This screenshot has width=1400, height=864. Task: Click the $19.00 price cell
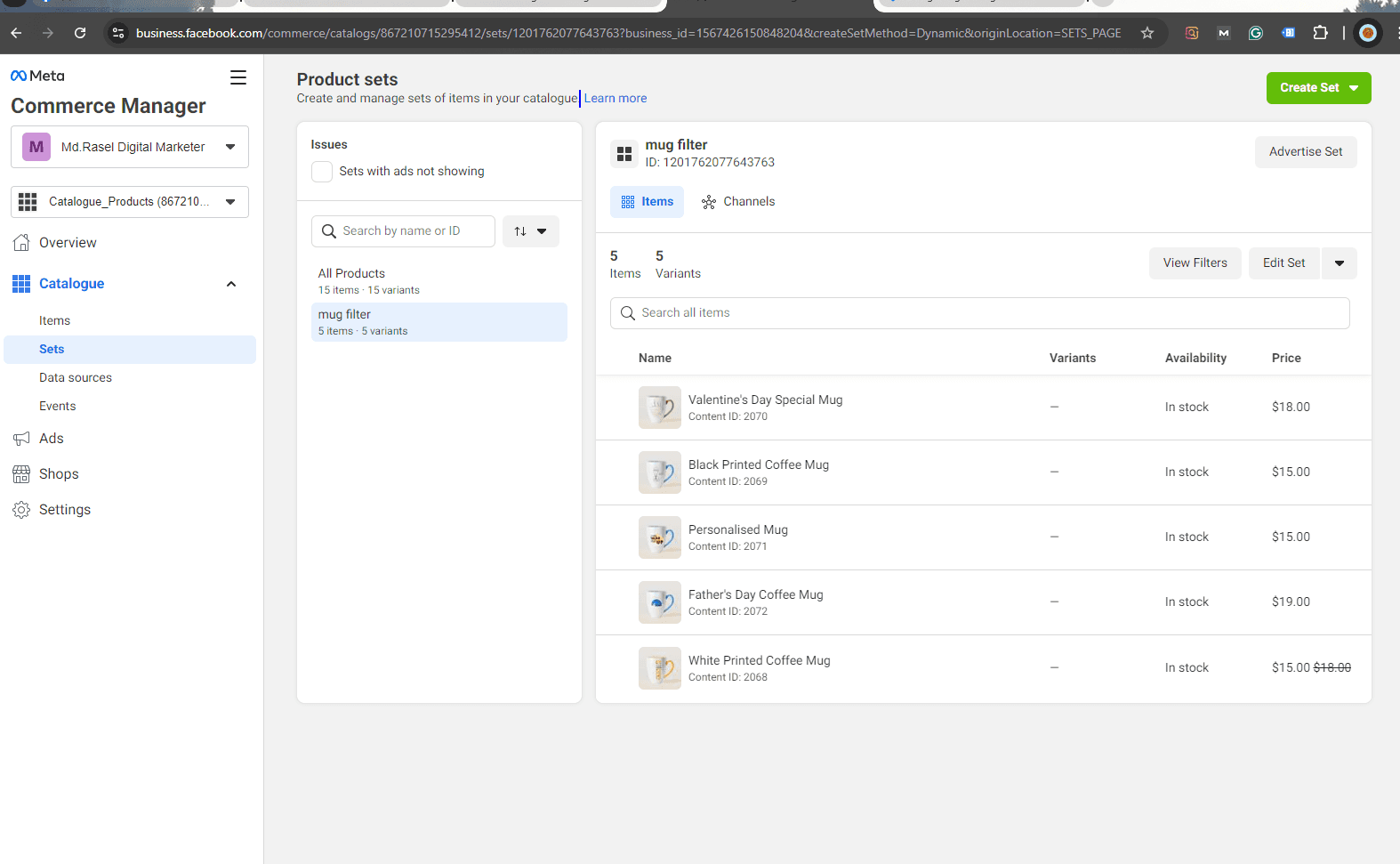(x=1291, y=602)
